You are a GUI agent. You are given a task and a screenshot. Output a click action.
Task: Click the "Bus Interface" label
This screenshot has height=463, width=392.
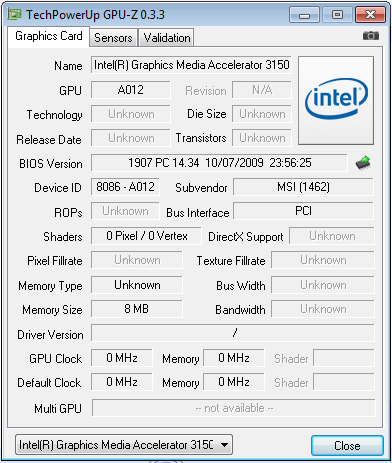pyautogui.click(x=198, y=213)
